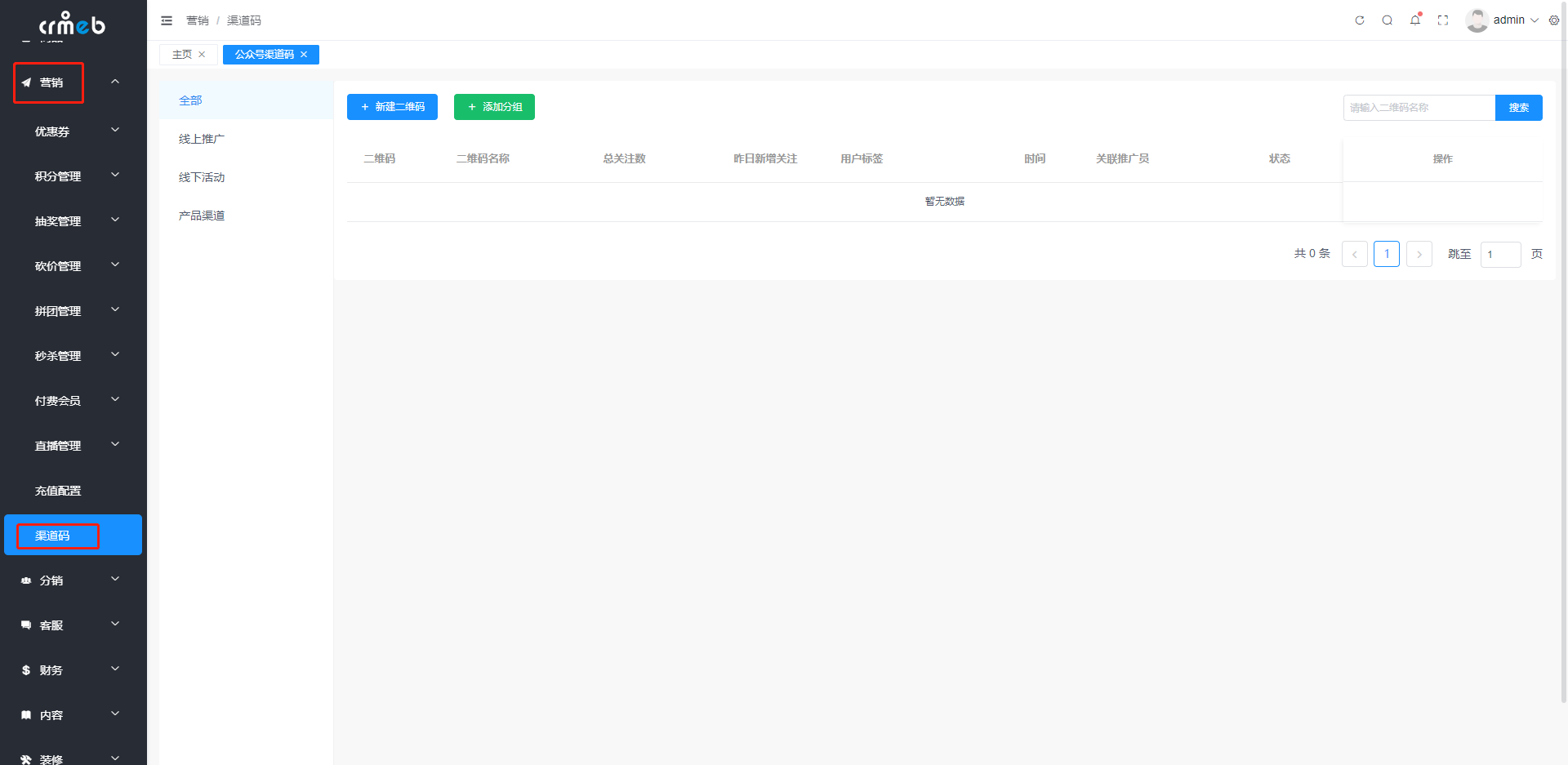
Task: Click the refresh icon in the header
Action: (1360, 20)
